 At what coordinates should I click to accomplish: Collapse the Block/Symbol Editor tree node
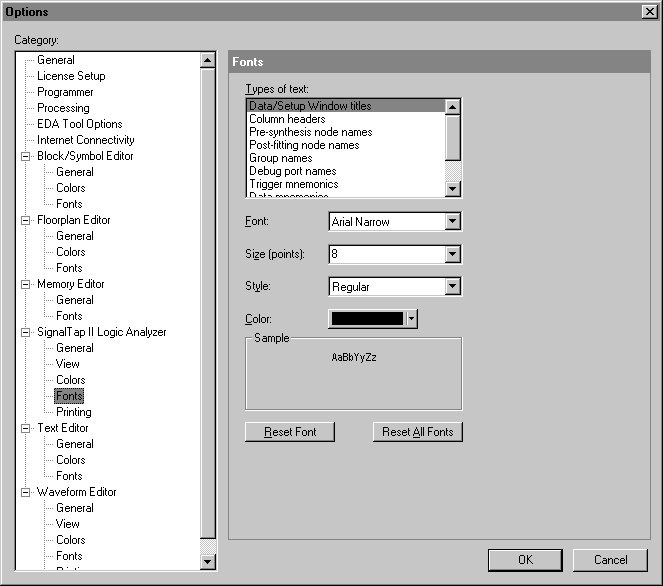pos(26,156)
